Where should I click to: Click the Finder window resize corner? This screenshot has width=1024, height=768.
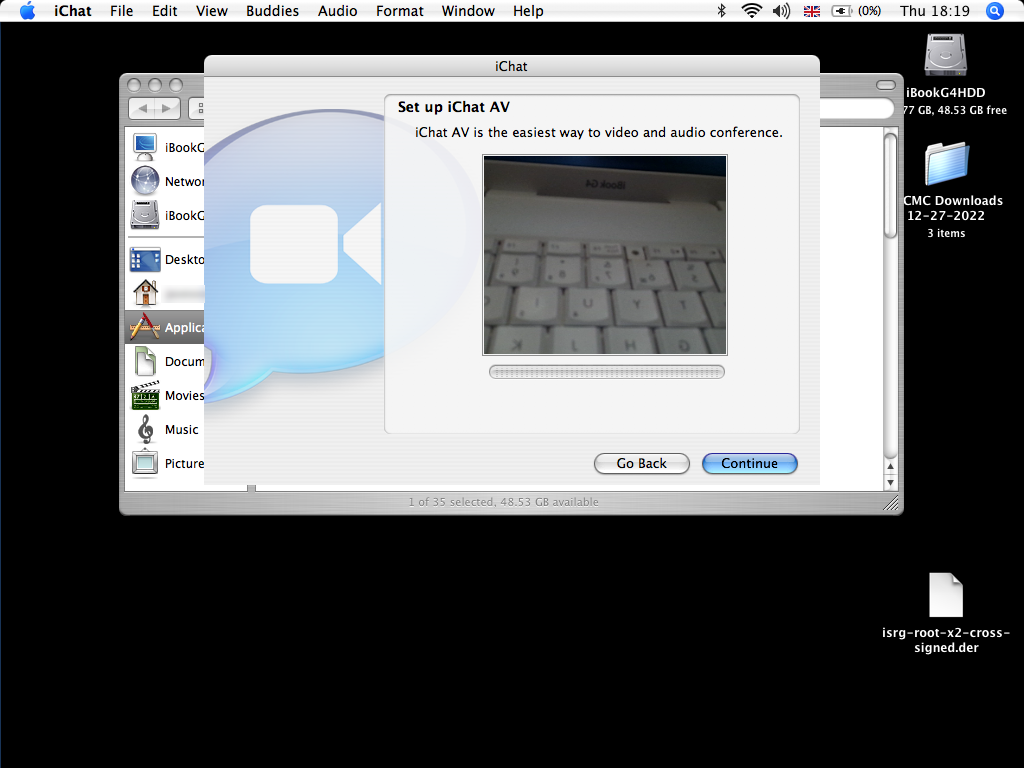[891, 503]
